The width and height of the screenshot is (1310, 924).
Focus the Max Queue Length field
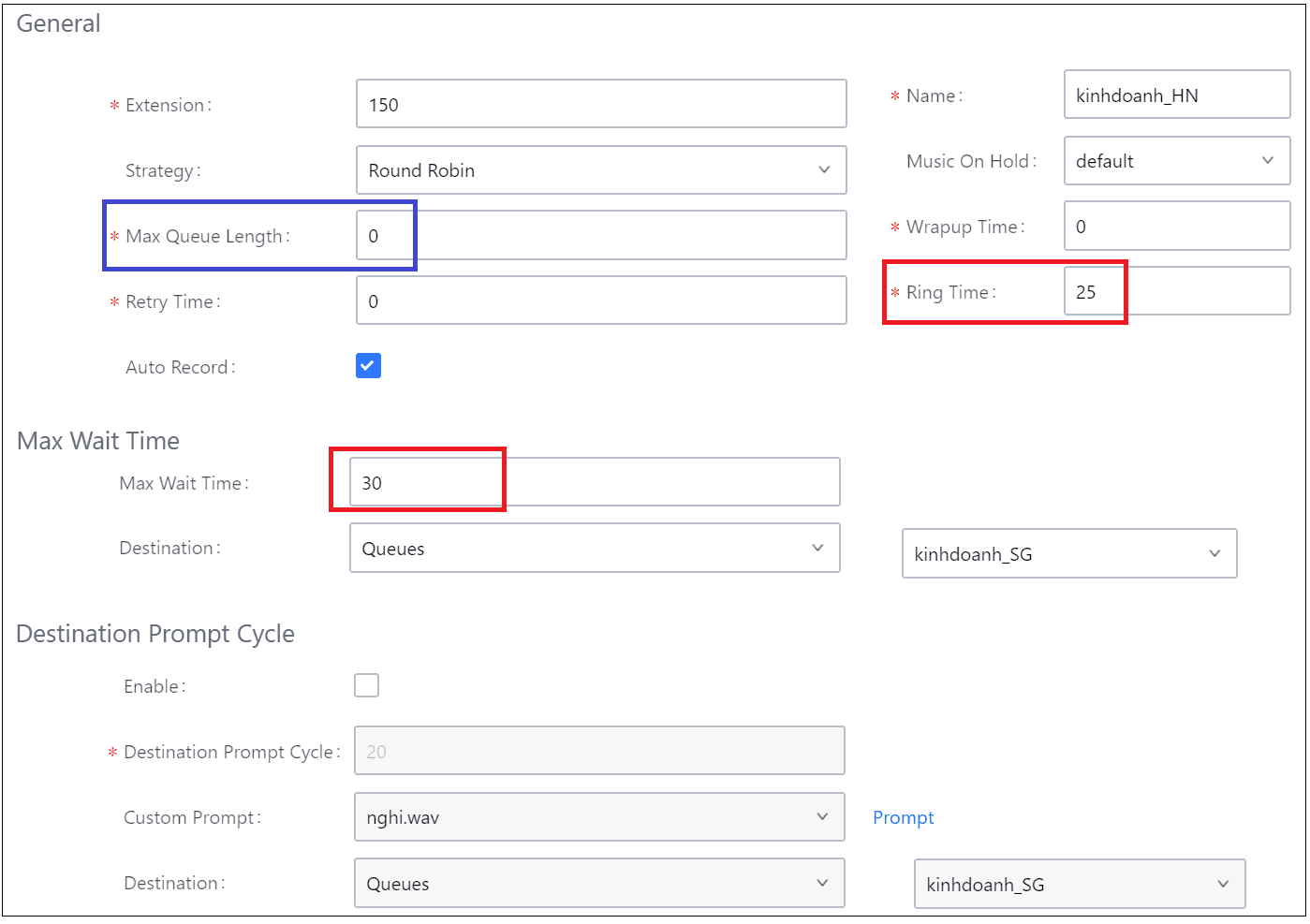(600, 236)
